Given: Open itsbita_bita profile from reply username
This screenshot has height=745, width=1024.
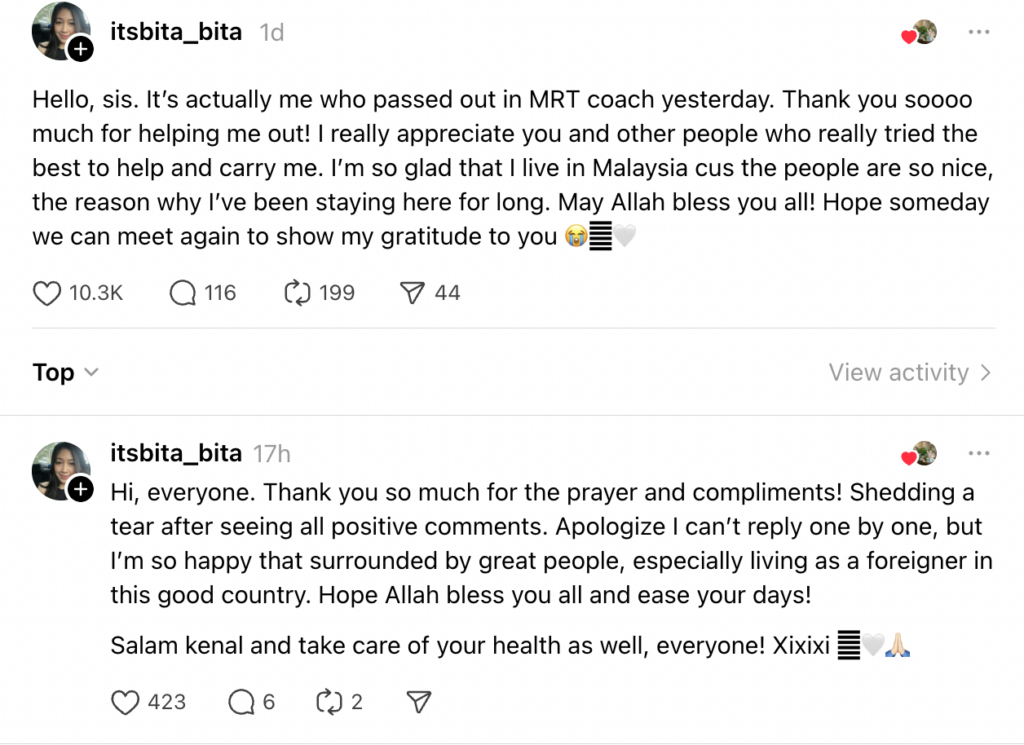Looking at the screenshot, I should [176, 454].
